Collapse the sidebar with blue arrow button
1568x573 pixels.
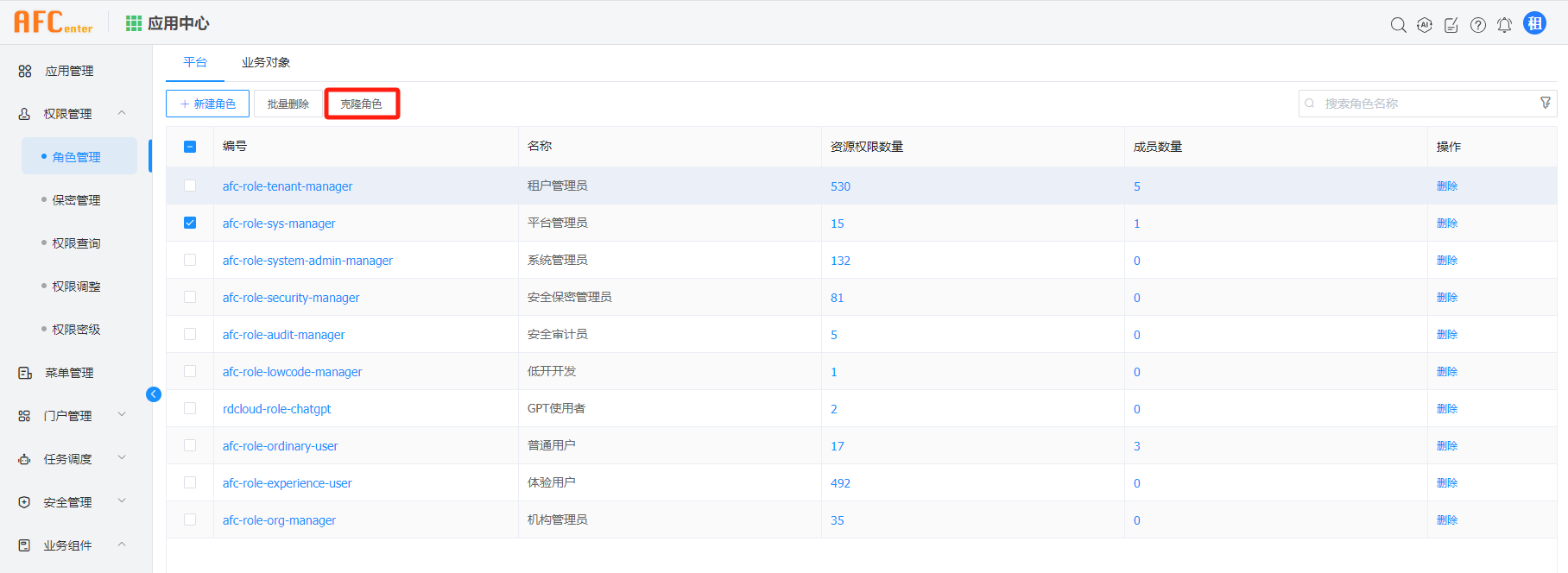(x=154, y=394)
